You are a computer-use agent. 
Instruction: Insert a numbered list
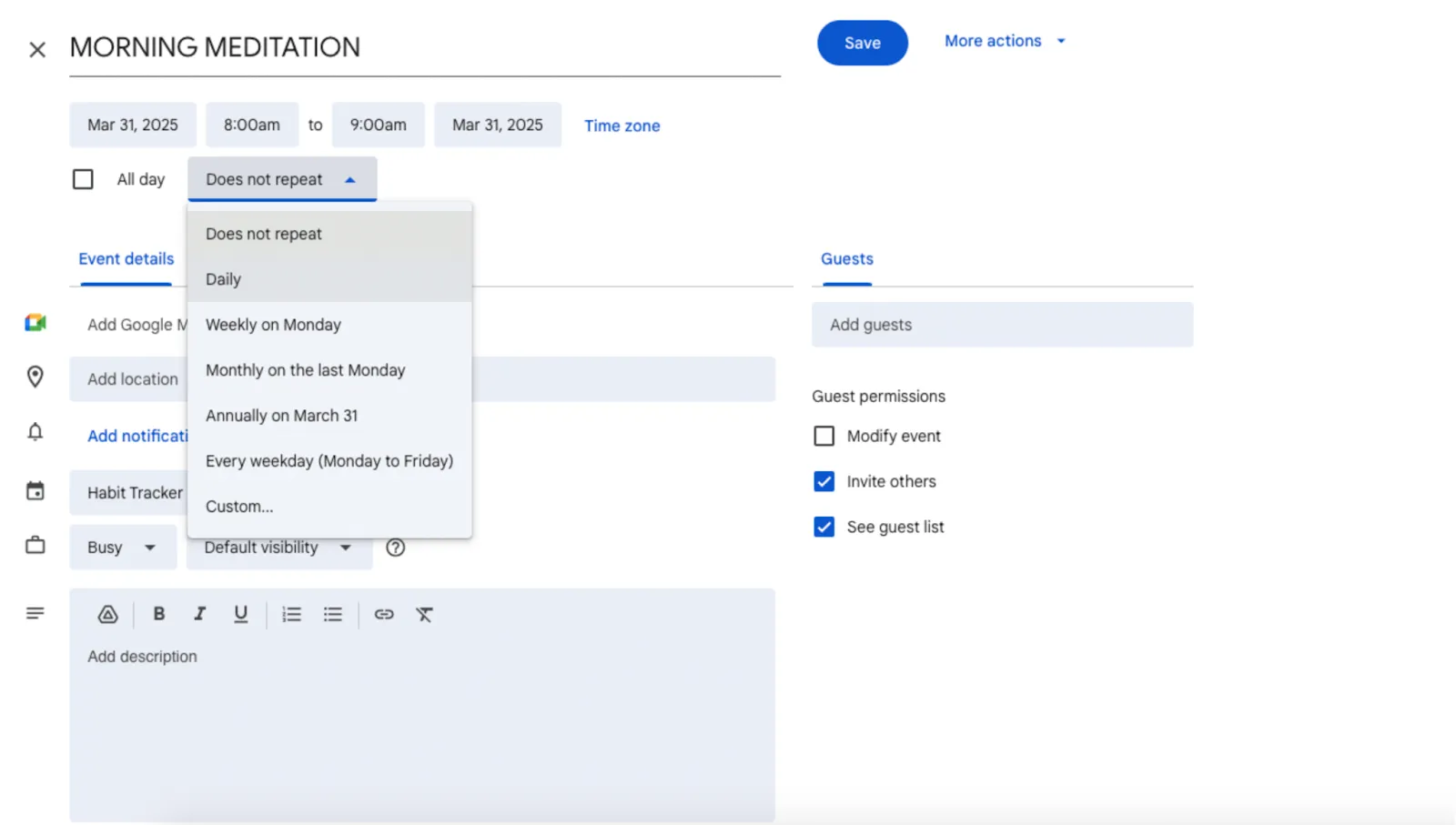click(291, 614)
